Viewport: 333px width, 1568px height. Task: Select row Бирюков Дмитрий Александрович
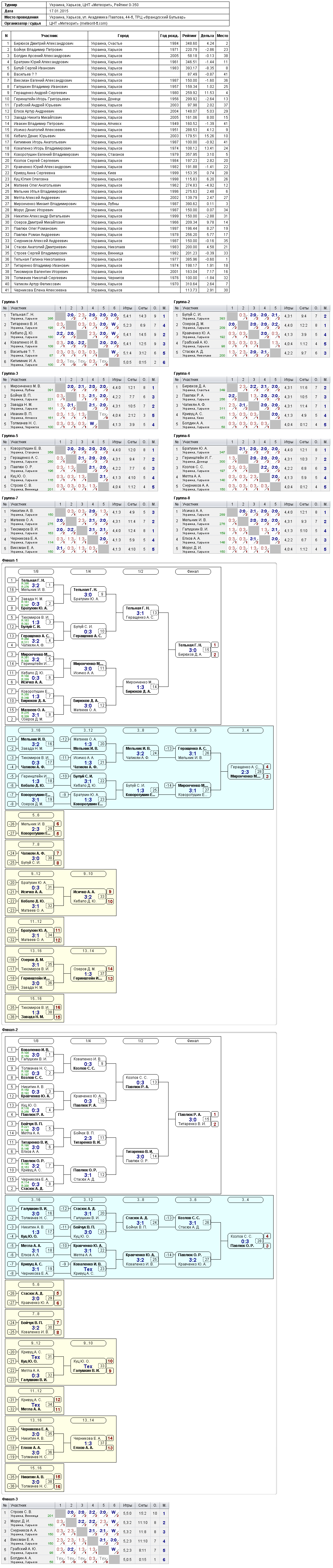pos(116,44)
